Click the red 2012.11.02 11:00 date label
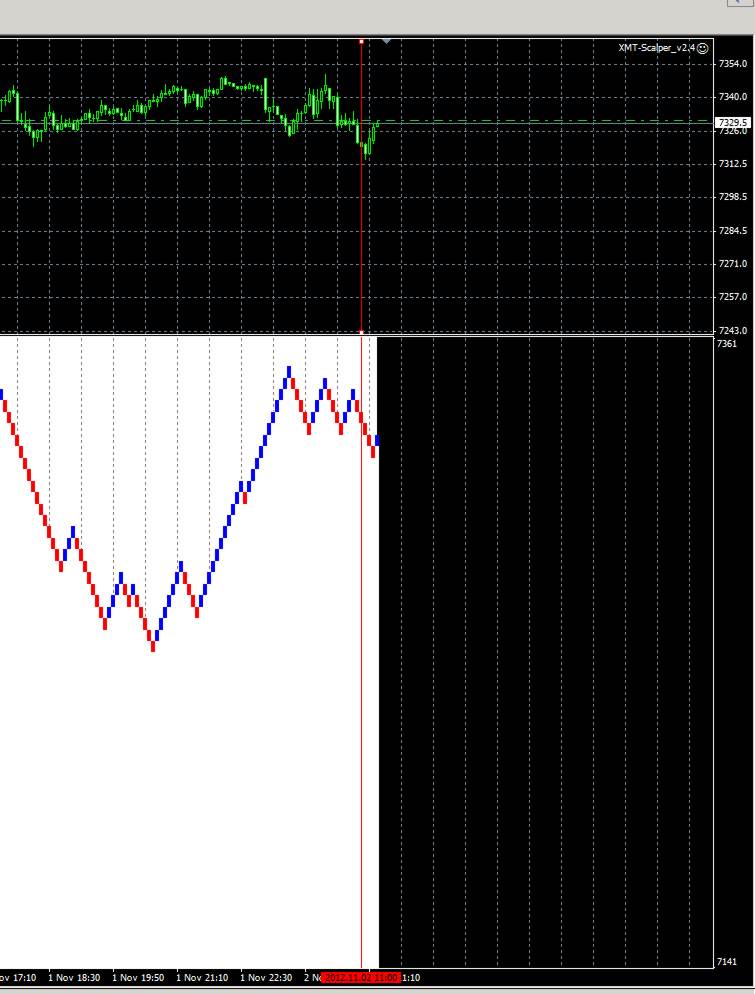 (x=361, y=978)
